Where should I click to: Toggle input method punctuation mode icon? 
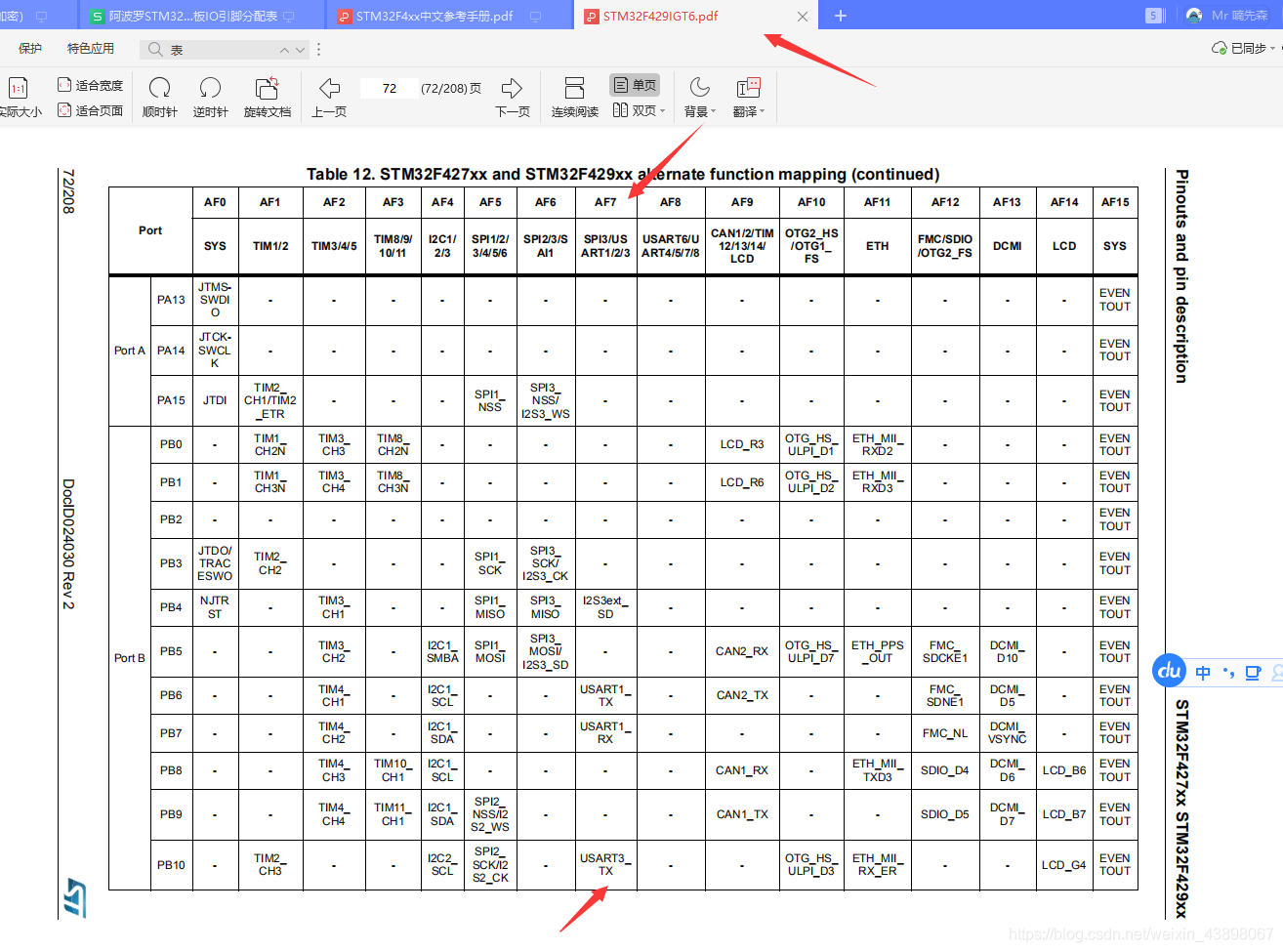pos(1228,672)
